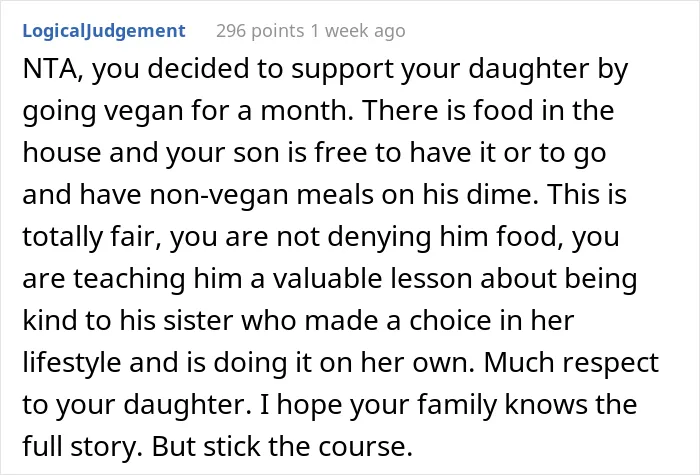Click the 1 week ago timestamp

click(x=358, y=31)
